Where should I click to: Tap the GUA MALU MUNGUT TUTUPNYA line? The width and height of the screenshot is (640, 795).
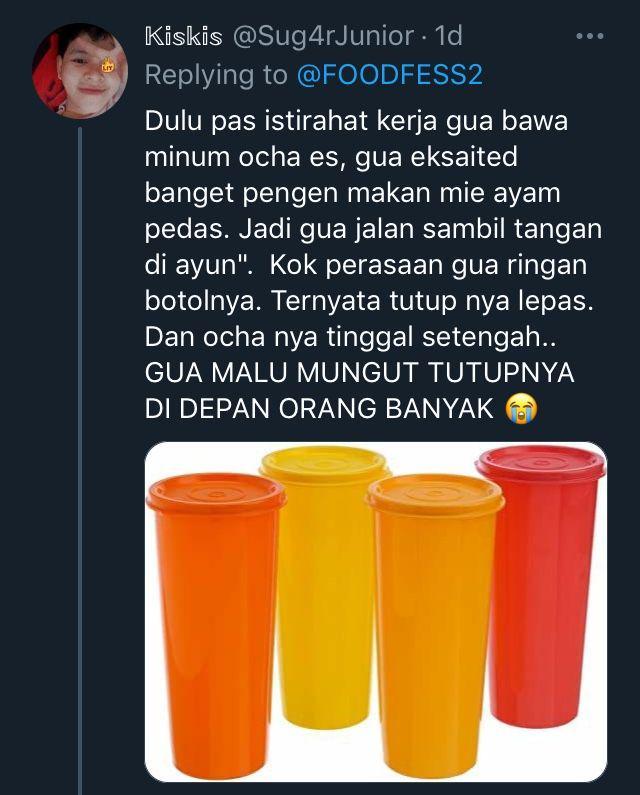(x=359, y=374)
